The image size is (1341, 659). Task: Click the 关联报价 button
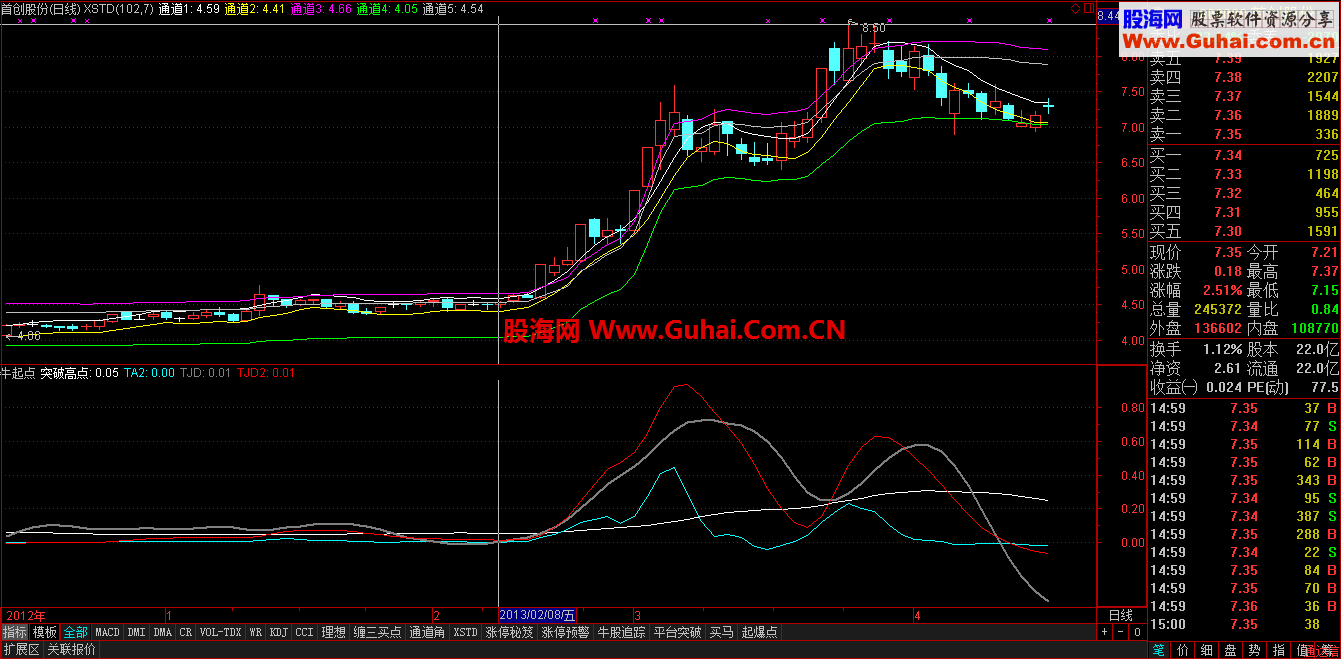click(x=72, y=649)
